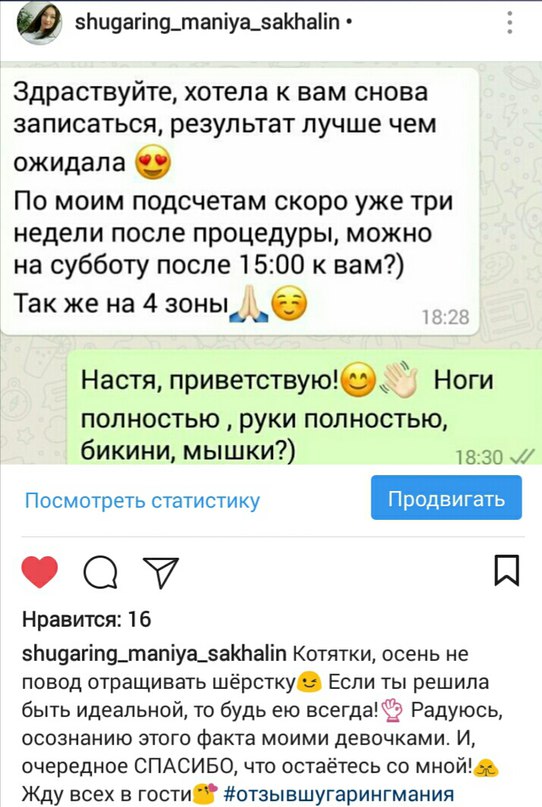This screenshot has height=807, width=542.
Task: Tap the message read double-check marks
Action: tap(522, 456)
